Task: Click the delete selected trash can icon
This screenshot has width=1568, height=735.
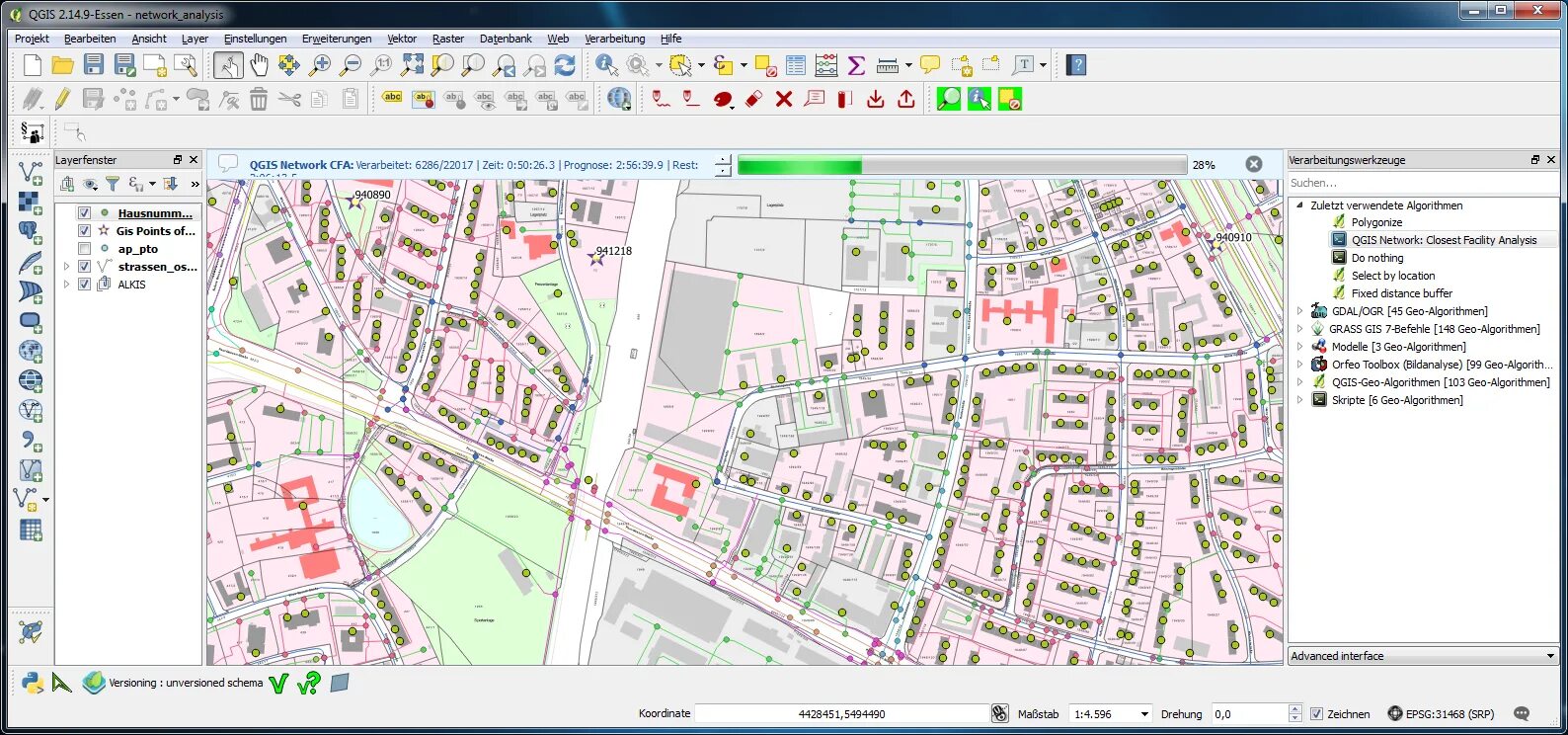Action: tap(259, 99)
